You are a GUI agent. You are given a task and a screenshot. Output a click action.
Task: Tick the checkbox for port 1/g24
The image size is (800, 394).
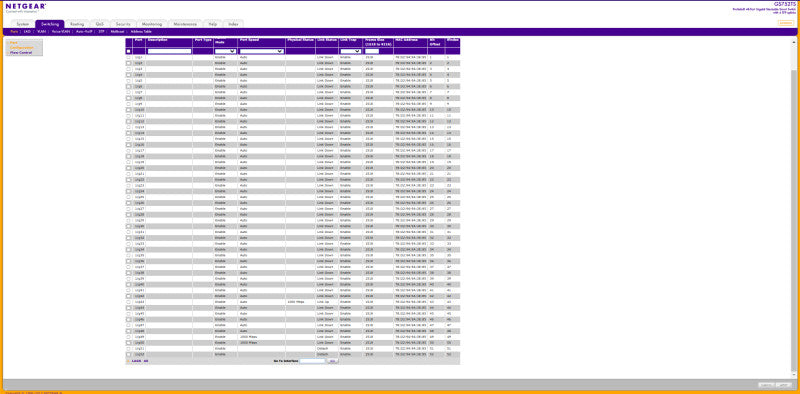[x=129, y=191]
